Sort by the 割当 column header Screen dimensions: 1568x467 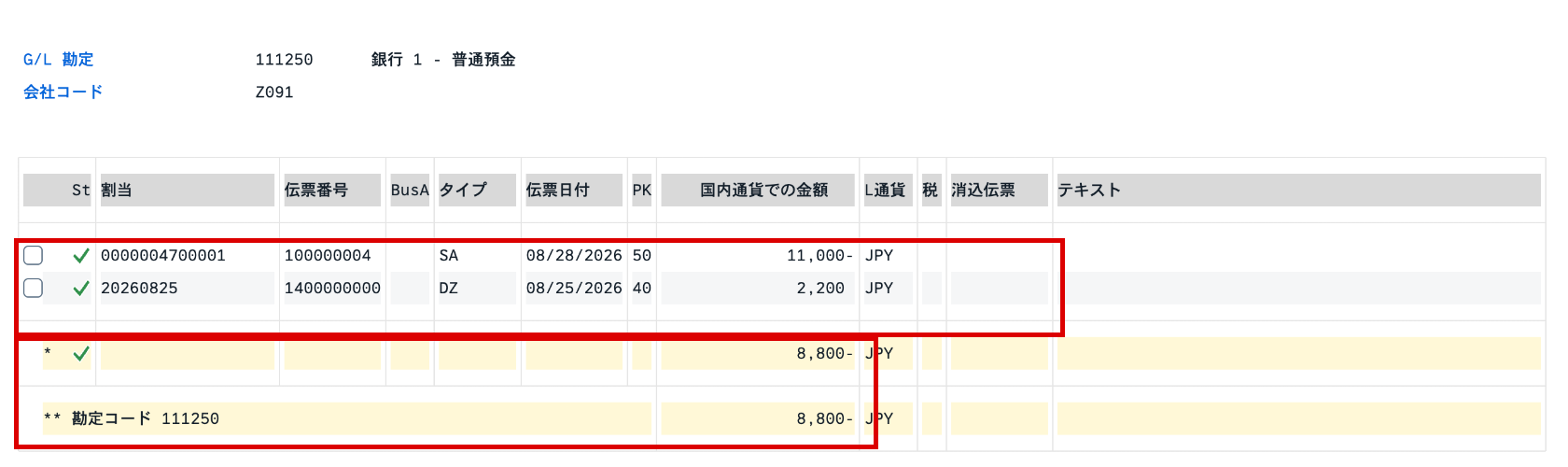click(x=187, y=190)
